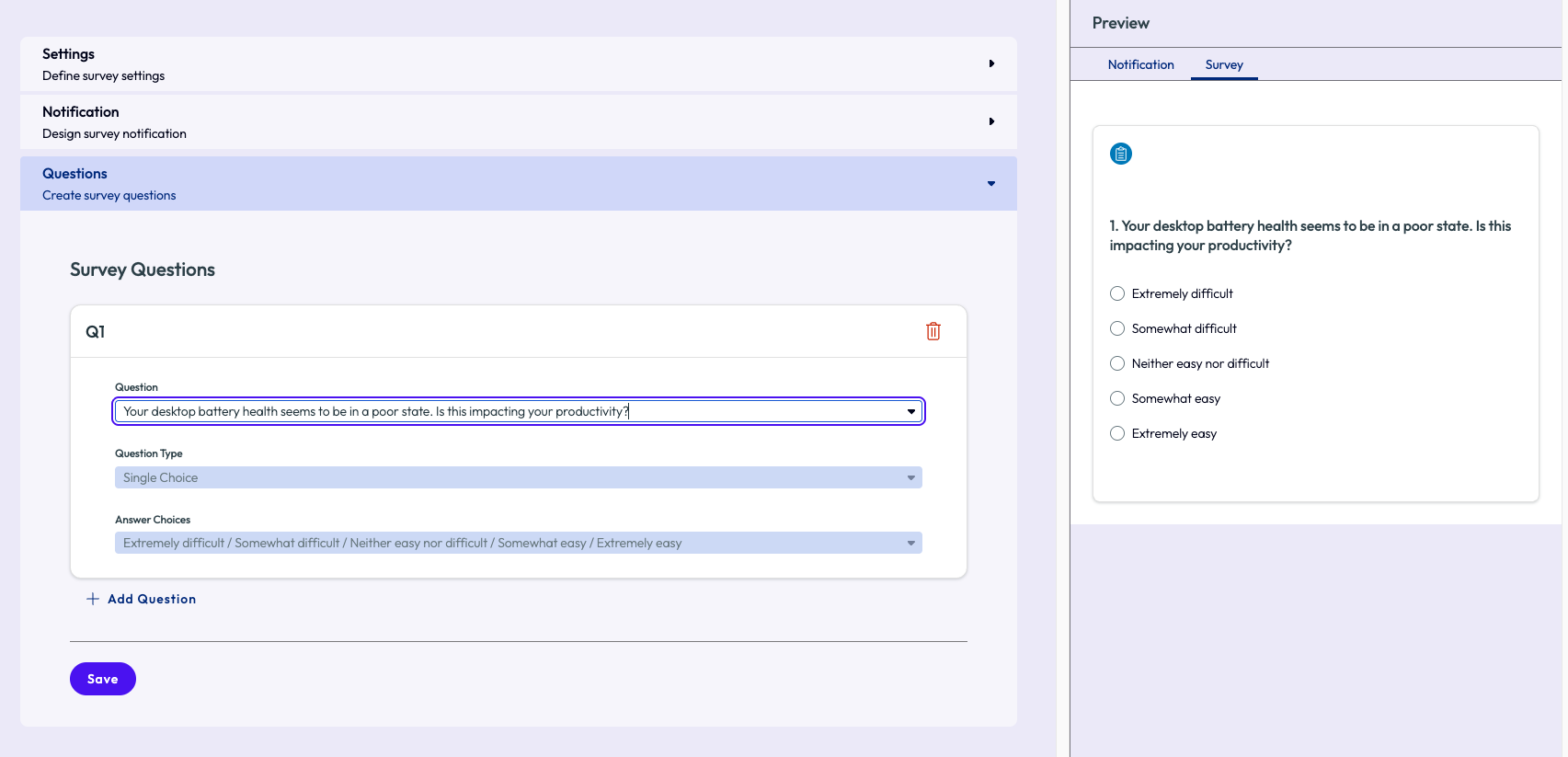Viewport: 1568px width, 757px height.
Task: Switch to the Survey preview tab
Action: click(x=1223, y=64)
